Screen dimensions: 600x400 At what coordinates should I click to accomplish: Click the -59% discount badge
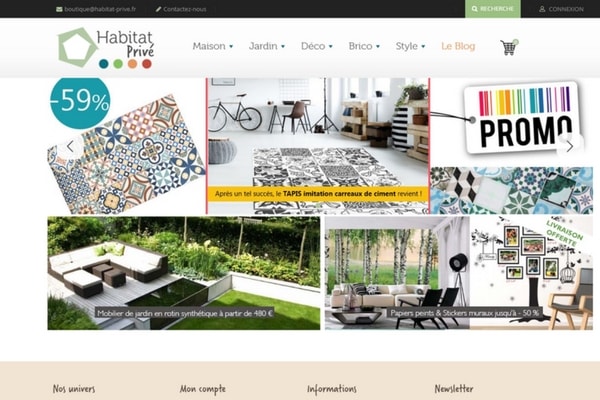click(x=80, y=101)
